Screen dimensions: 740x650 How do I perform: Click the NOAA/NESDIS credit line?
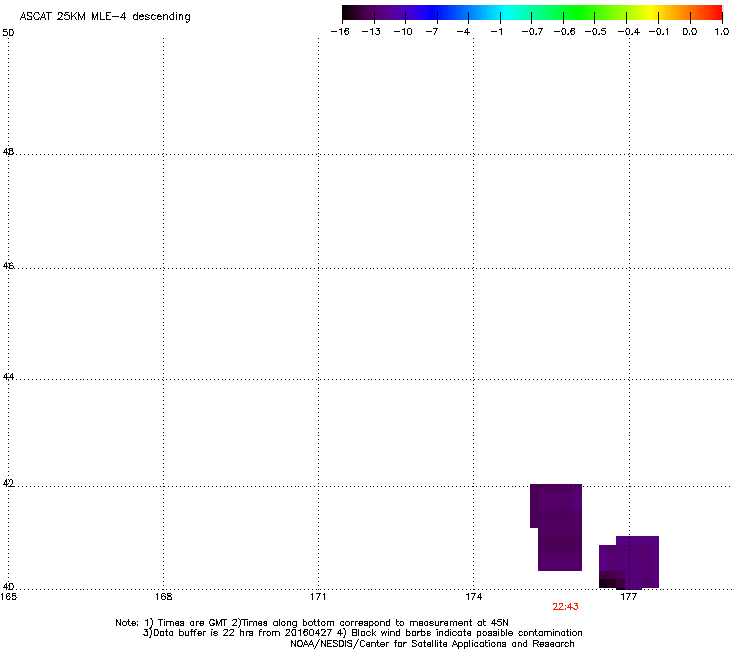pyautogui.click(x=432, y=644)
